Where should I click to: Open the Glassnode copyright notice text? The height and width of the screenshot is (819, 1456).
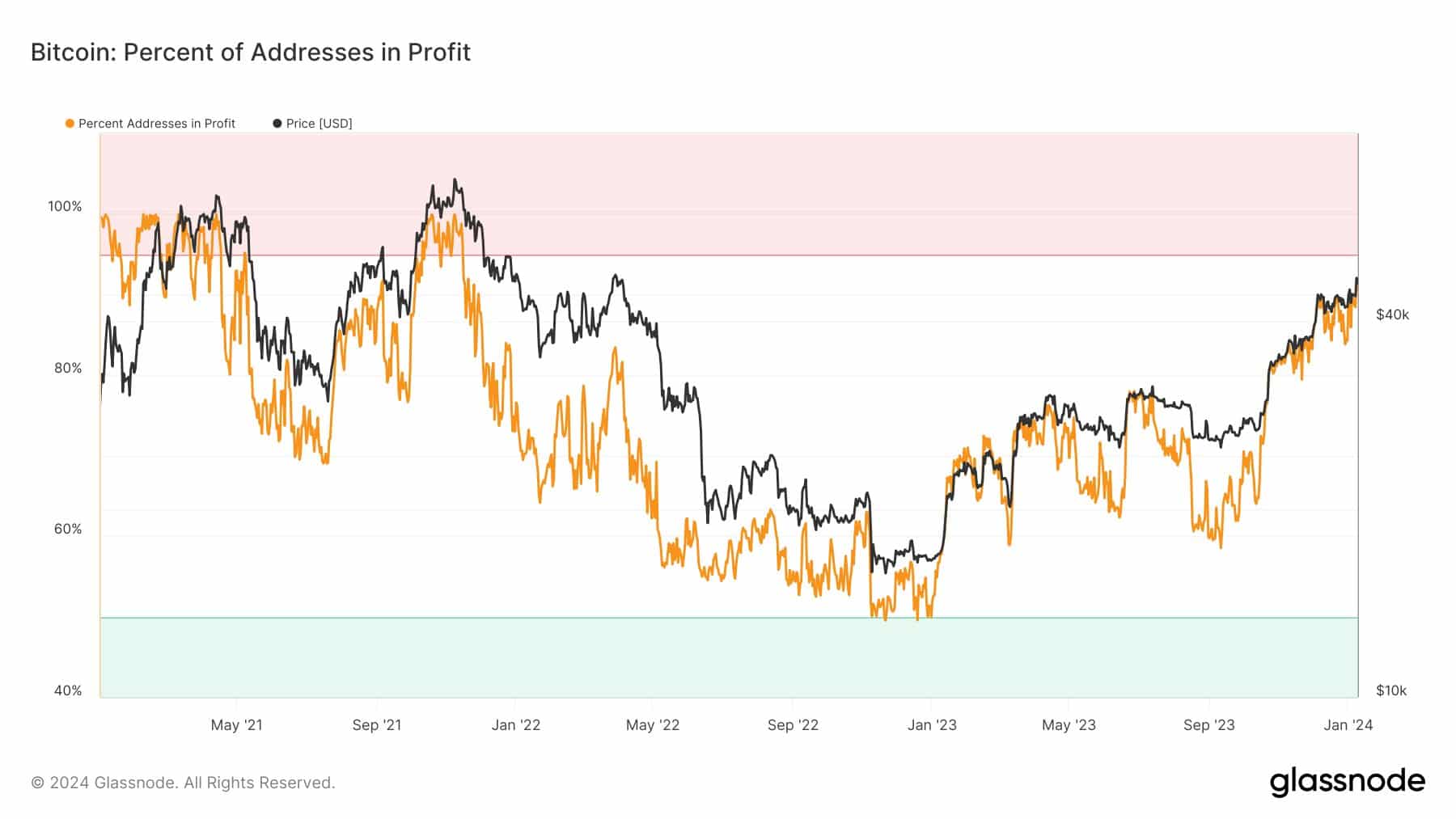pos(183,783)
